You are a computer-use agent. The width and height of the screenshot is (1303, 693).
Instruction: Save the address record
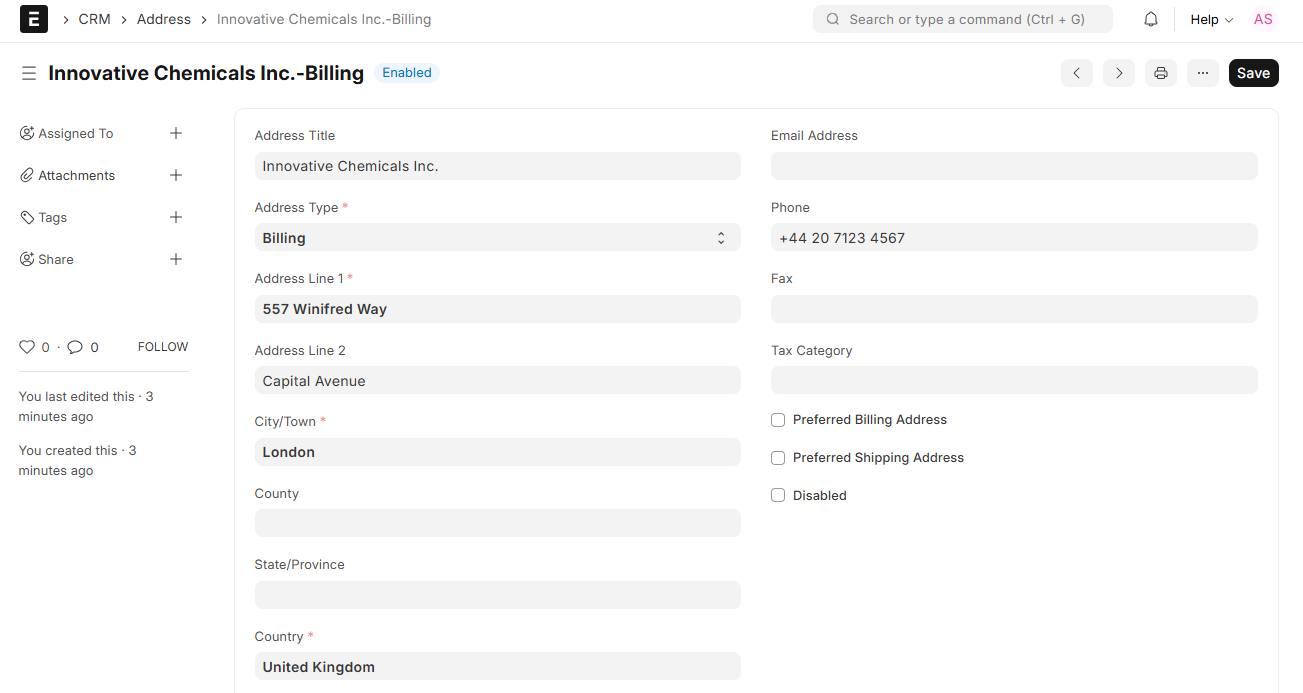(1253, 73)
